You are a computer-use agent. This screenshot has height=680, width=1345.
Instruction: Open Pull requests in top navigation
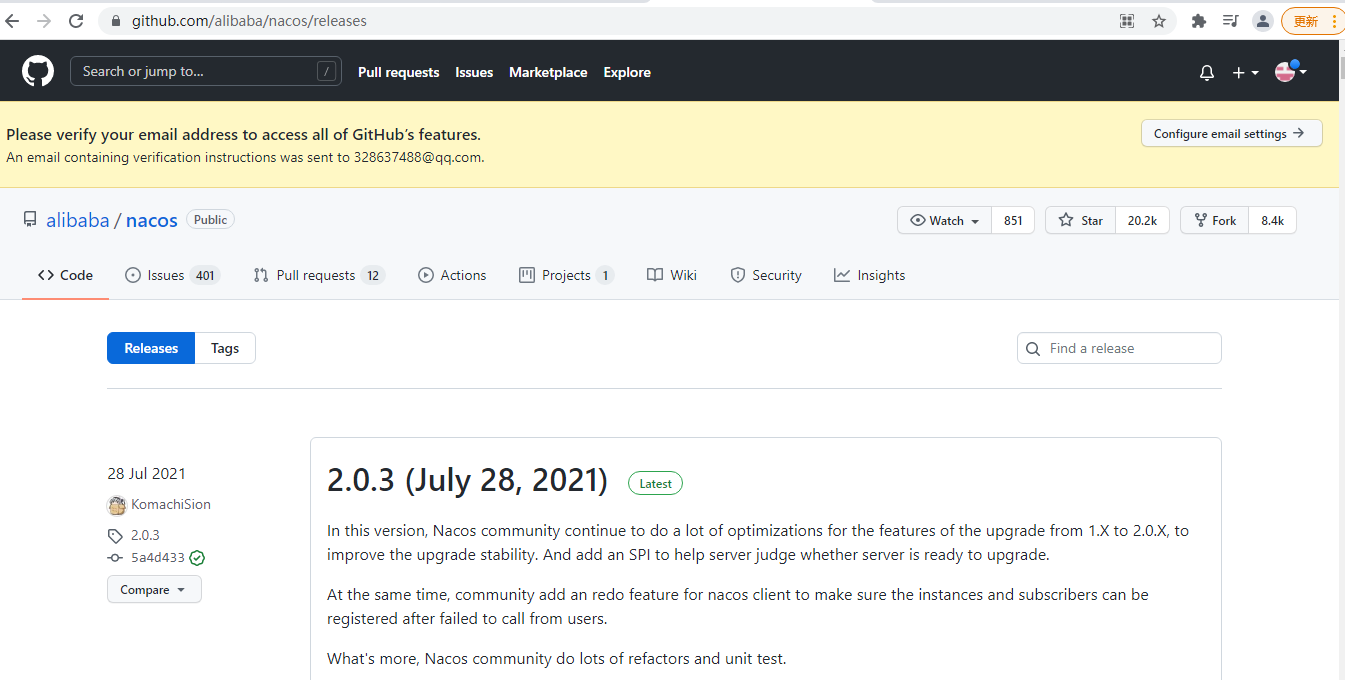click(x=399, y=72)
